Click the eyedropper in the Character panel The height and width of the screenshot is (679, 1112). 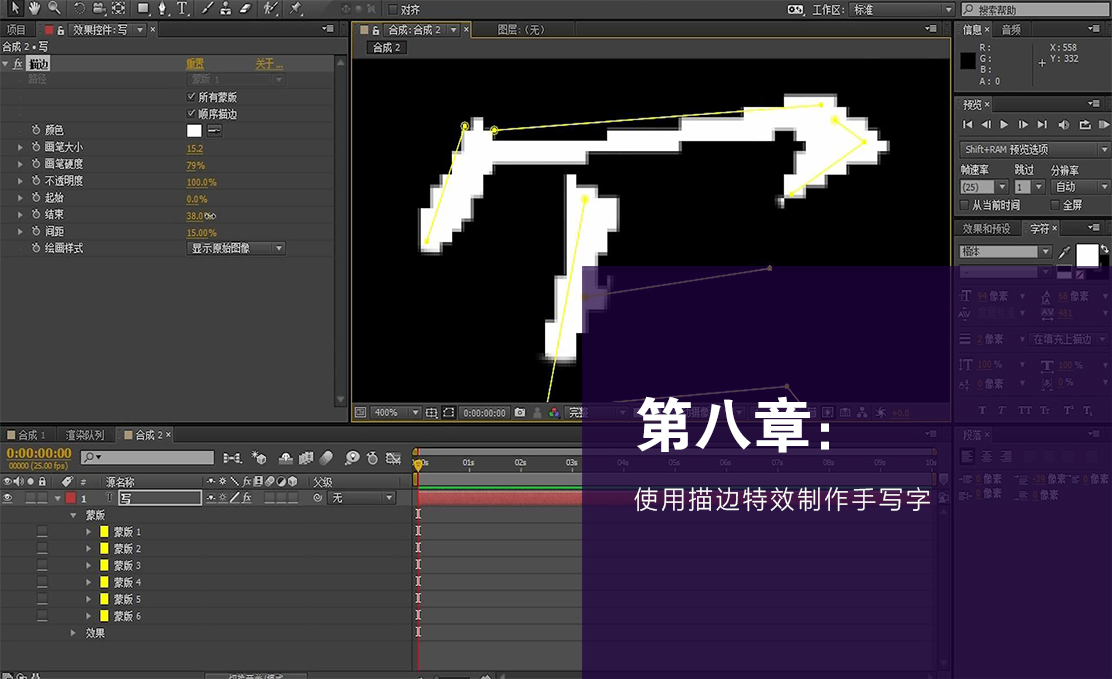[1064, 252]
